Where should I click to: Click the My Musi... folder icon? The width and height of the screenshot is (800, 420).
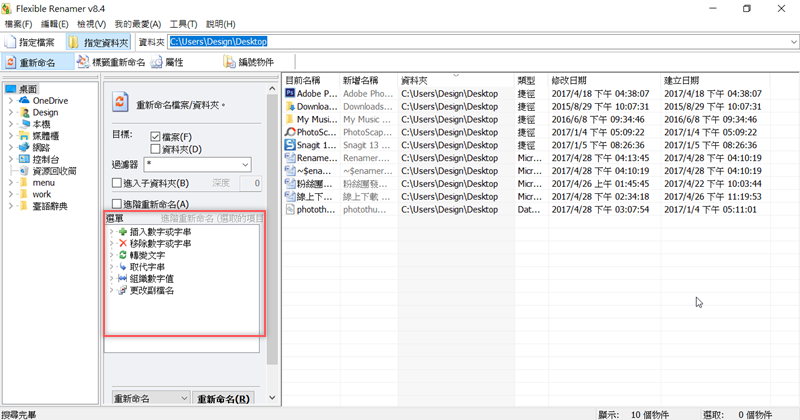pyautogui.click(x=290, y=119)
